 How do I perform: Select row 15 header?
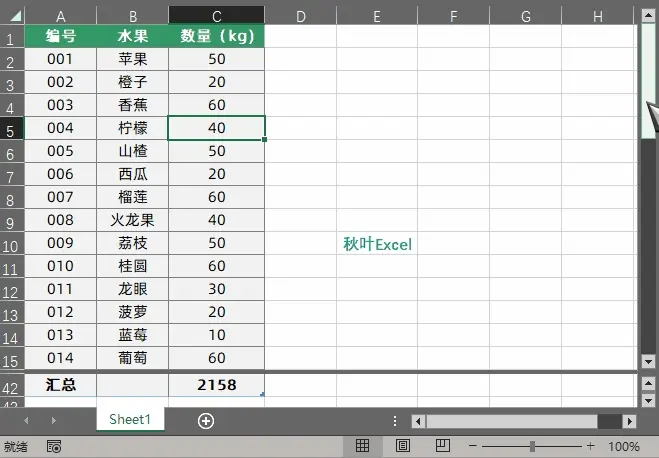(x=12, y=358)
